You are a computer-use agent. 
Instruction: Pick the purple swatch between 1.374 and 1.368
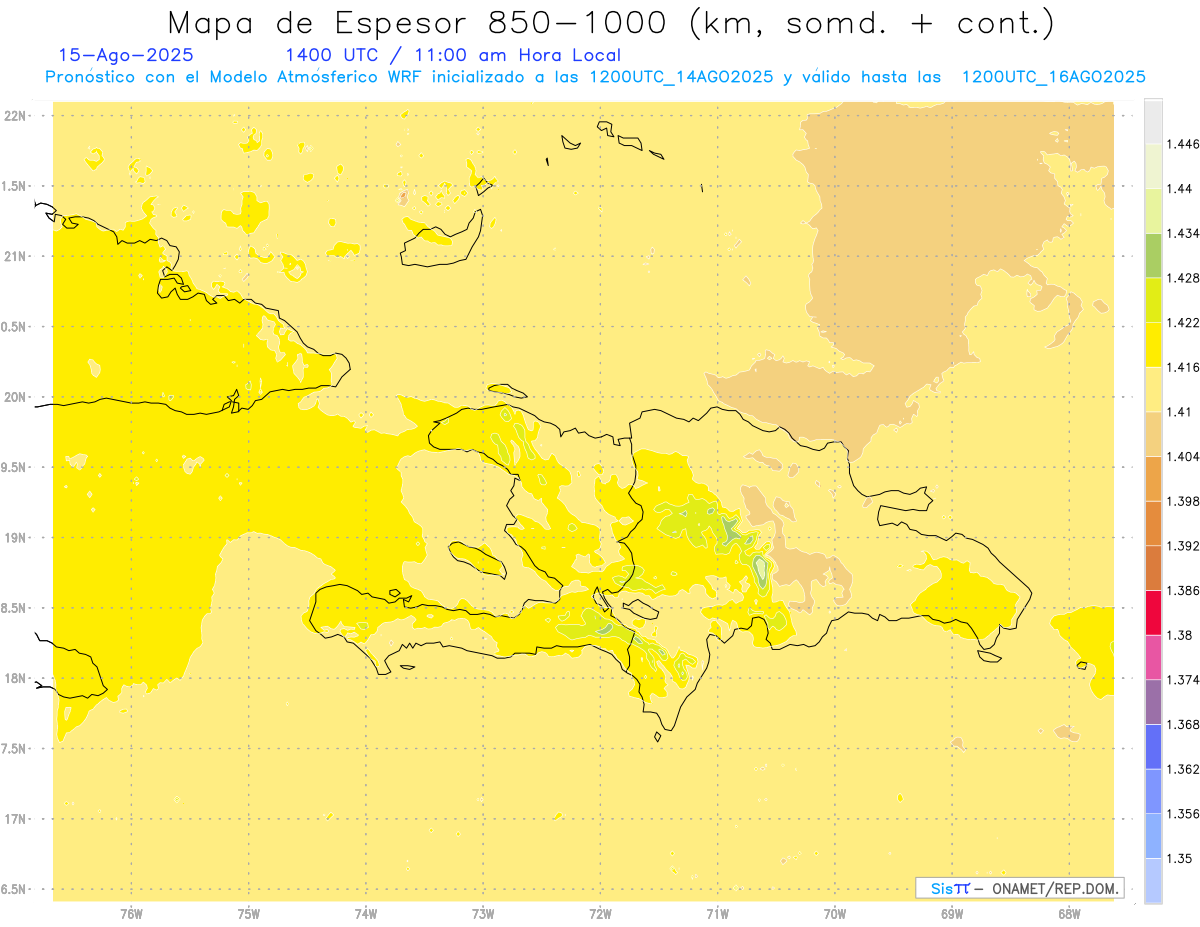[x=1153, y=702]
